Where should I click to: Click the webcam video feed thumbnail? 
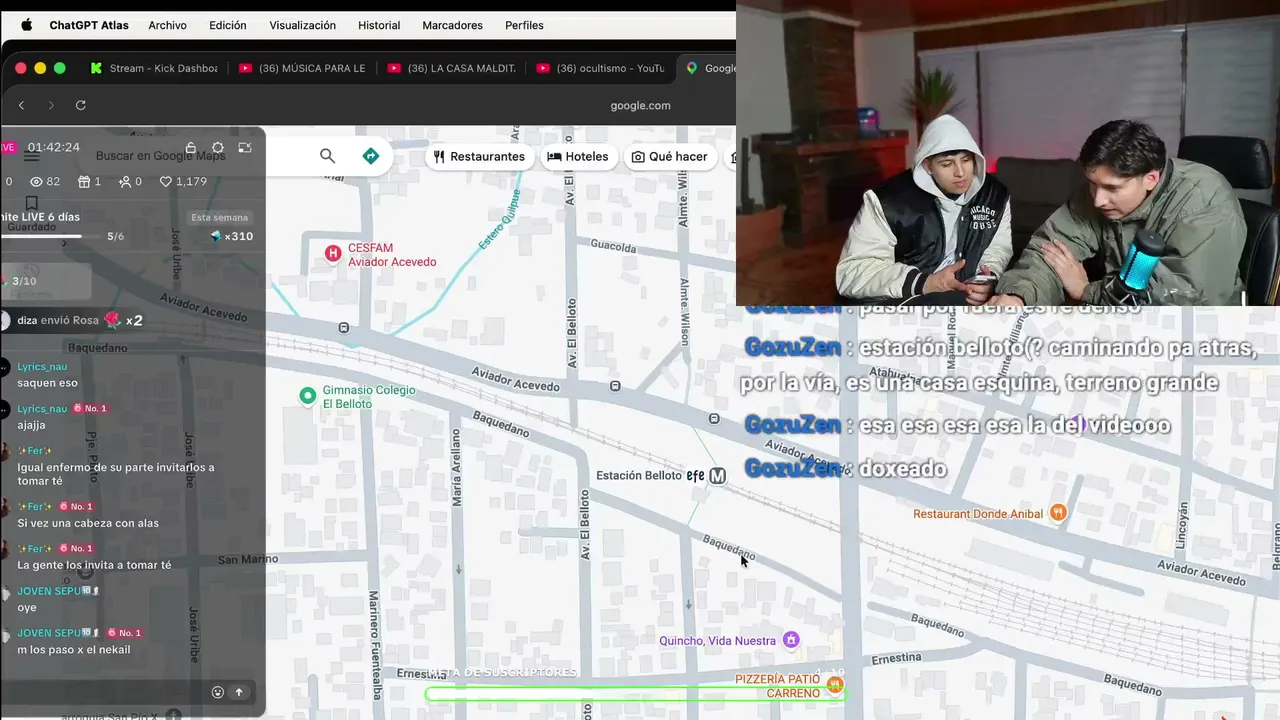1008,152
